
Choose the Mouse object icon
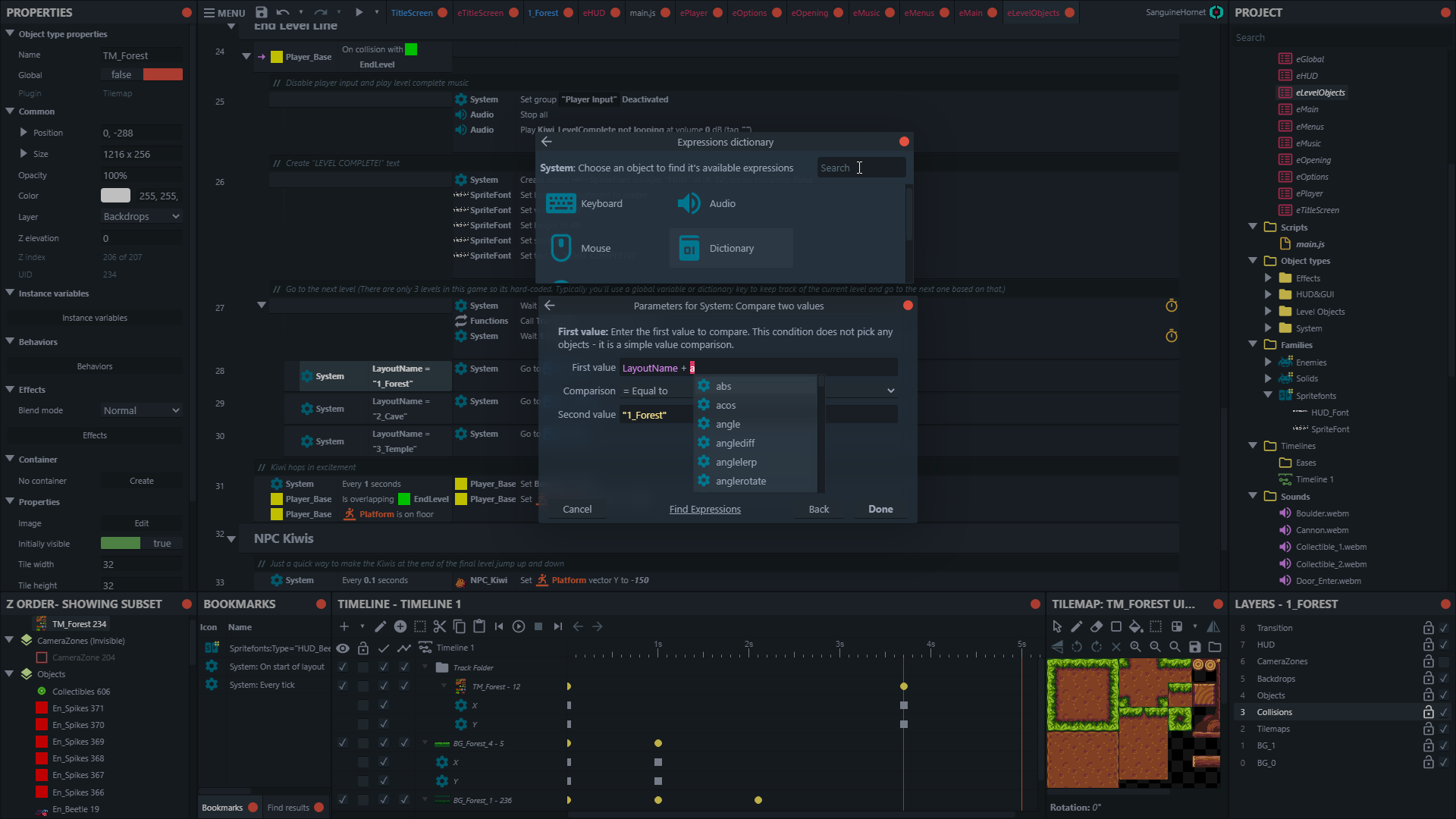[x=560, y=248]
